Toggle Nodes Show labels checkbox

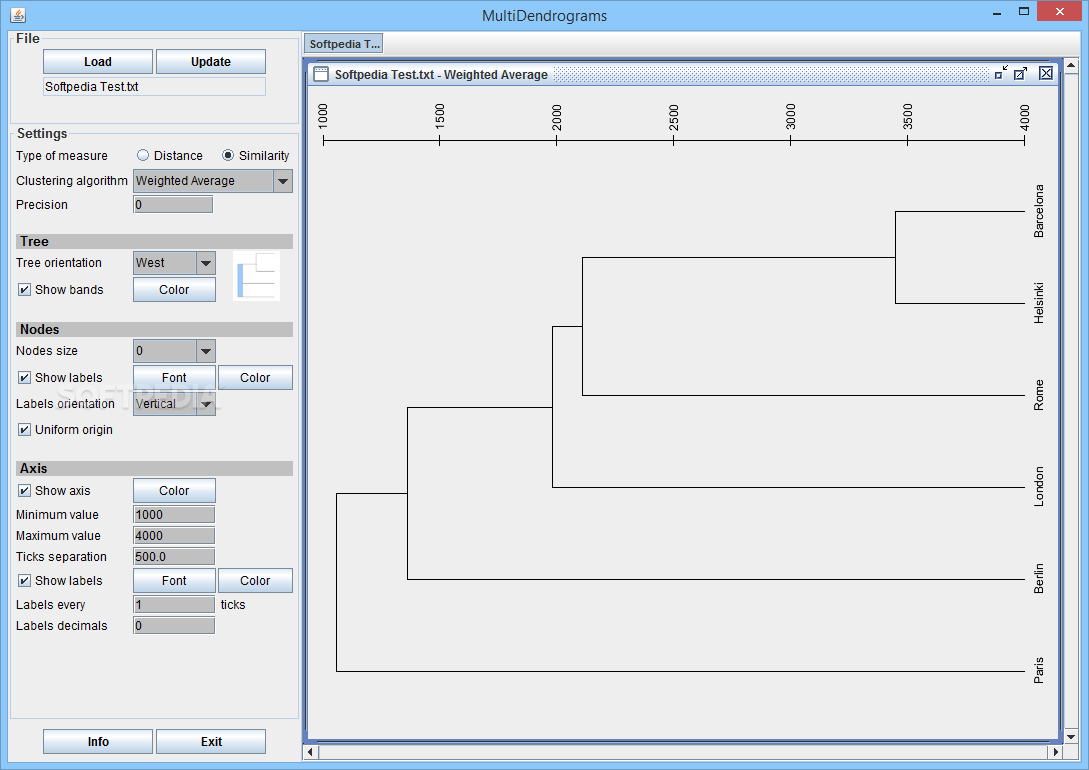click(x=24, y=378)
